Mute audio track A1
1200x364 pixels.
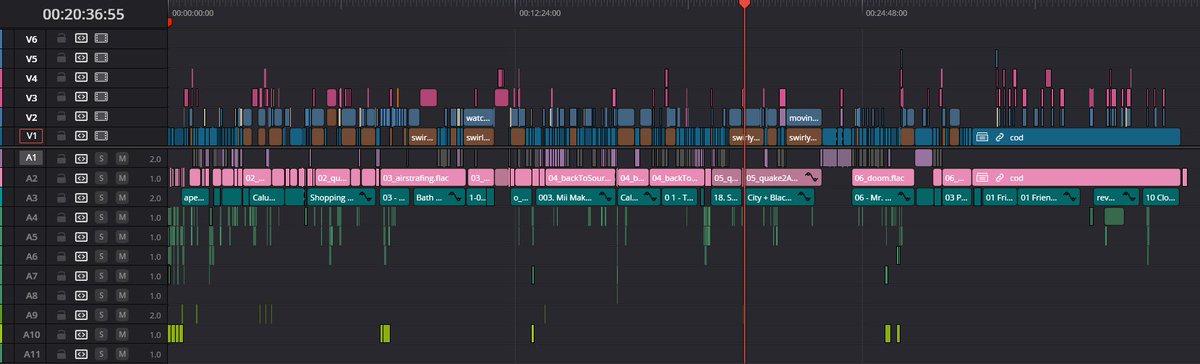tap(122, 158)
